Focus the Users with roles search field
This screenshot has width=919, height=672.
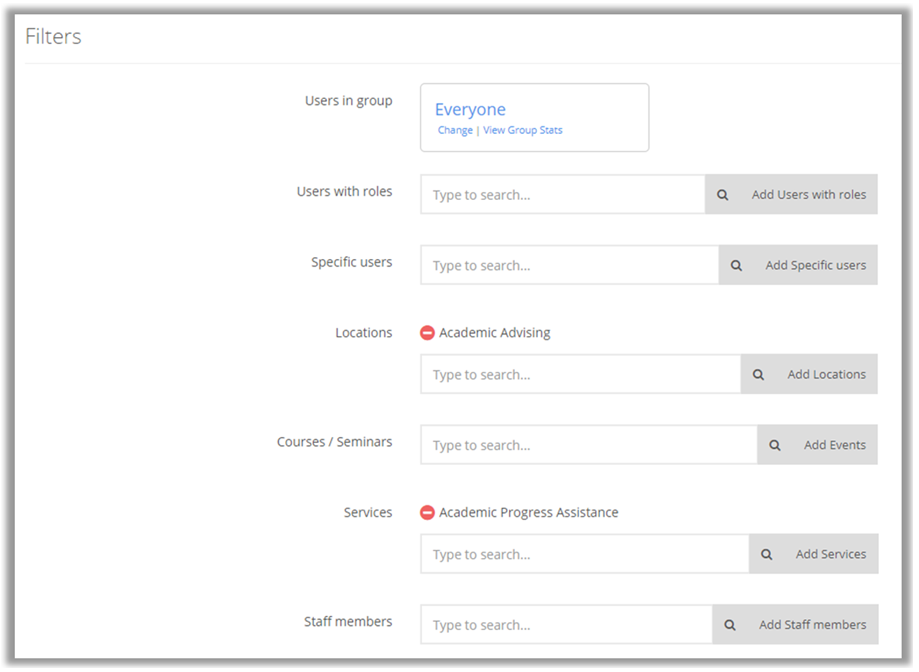pos(563,195)
